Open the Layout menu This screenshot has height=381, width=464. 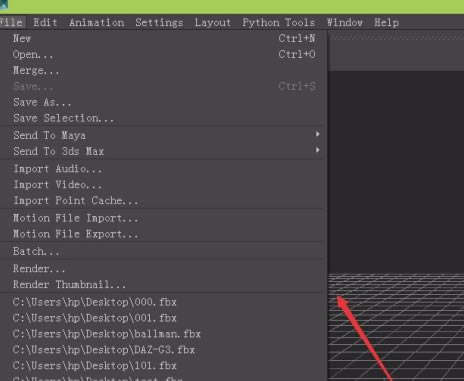(212, 23)
